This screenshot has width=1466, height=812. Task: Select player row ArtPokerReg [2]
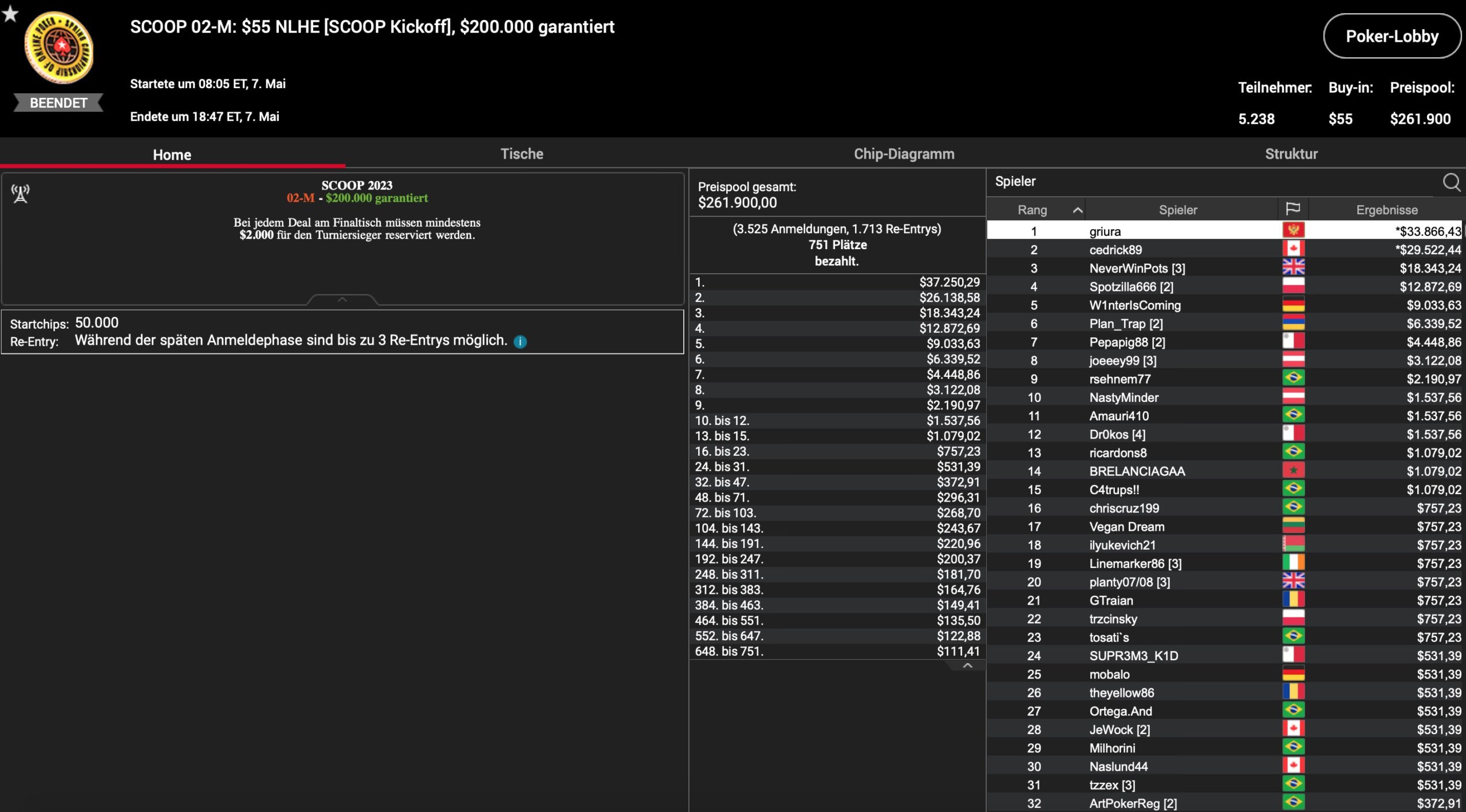1224,803
